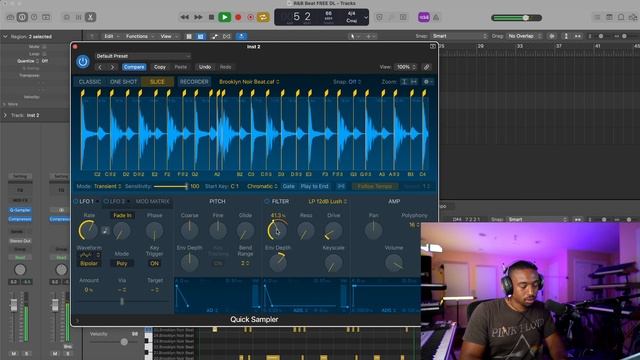
Task: Fast forward the playhead
Action: pyautogui.click(x=198, y=17)
